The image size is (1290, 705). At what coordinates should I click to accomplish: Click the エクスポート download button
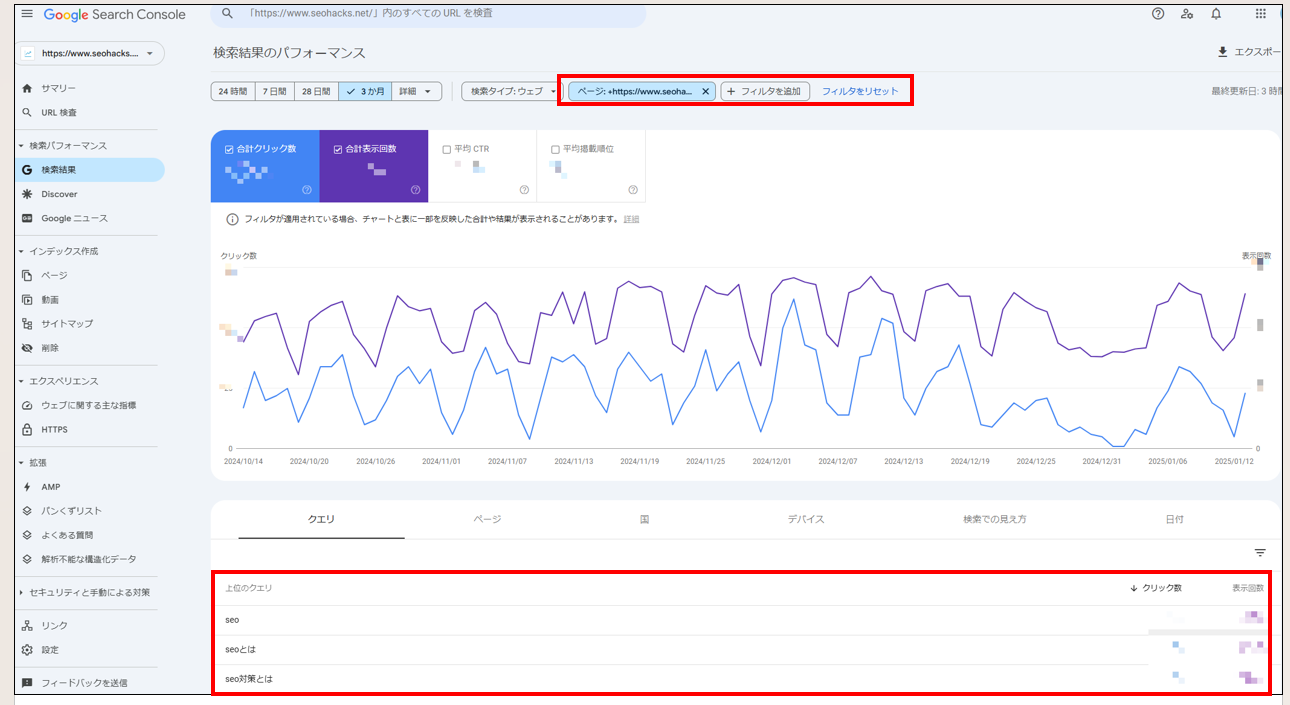1249,52
